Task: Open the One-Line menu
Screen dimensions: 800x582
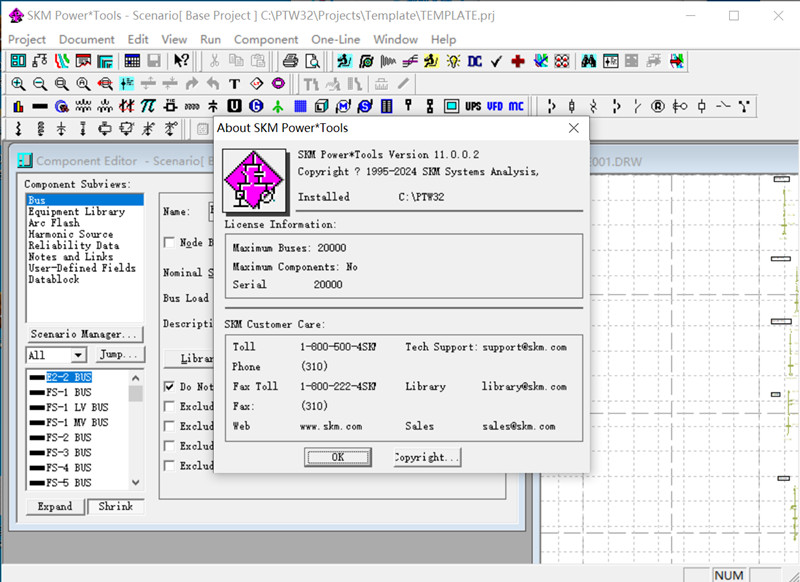Action: click(335, 39)
